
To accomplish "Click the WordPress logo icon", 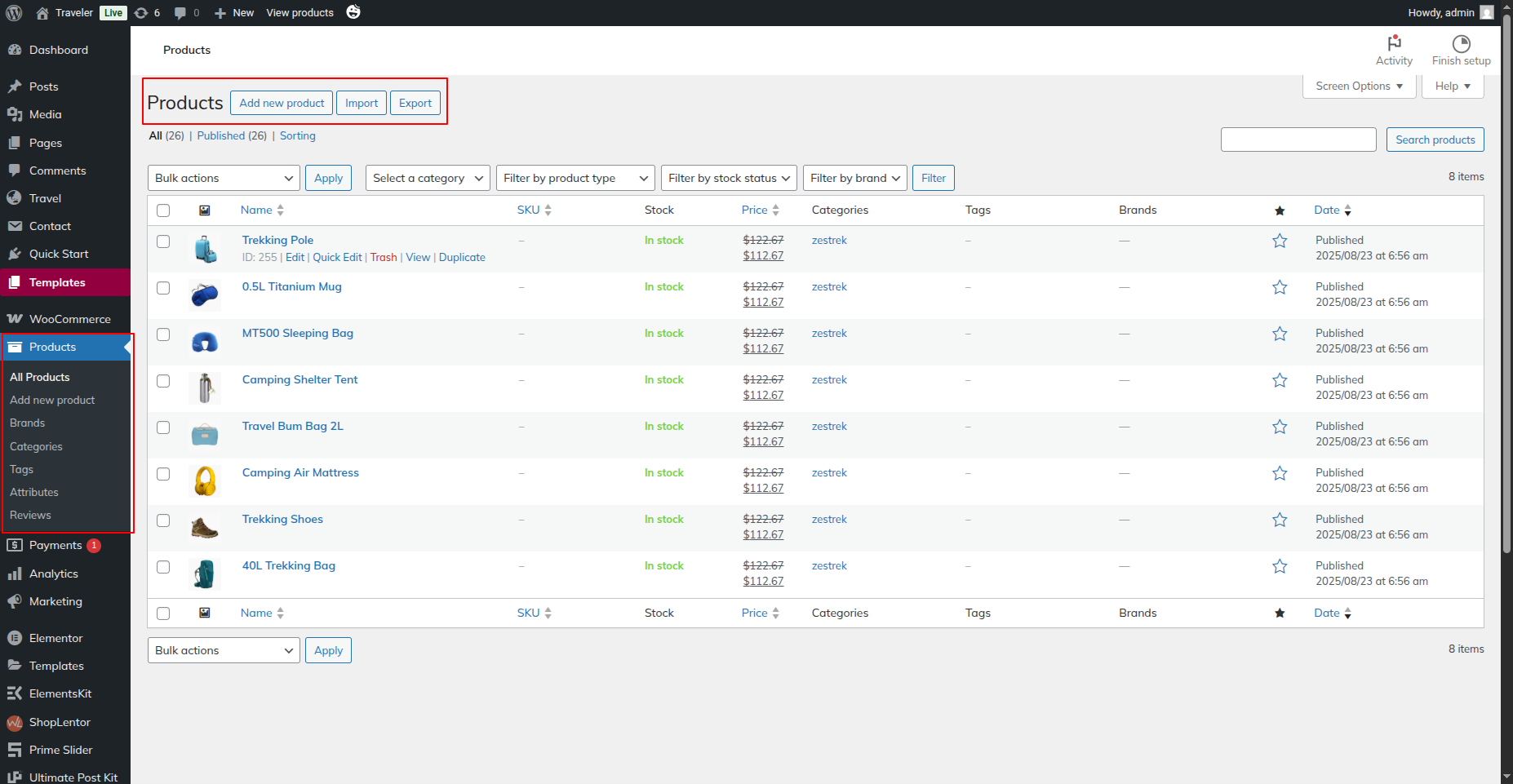I will [14, 12].
